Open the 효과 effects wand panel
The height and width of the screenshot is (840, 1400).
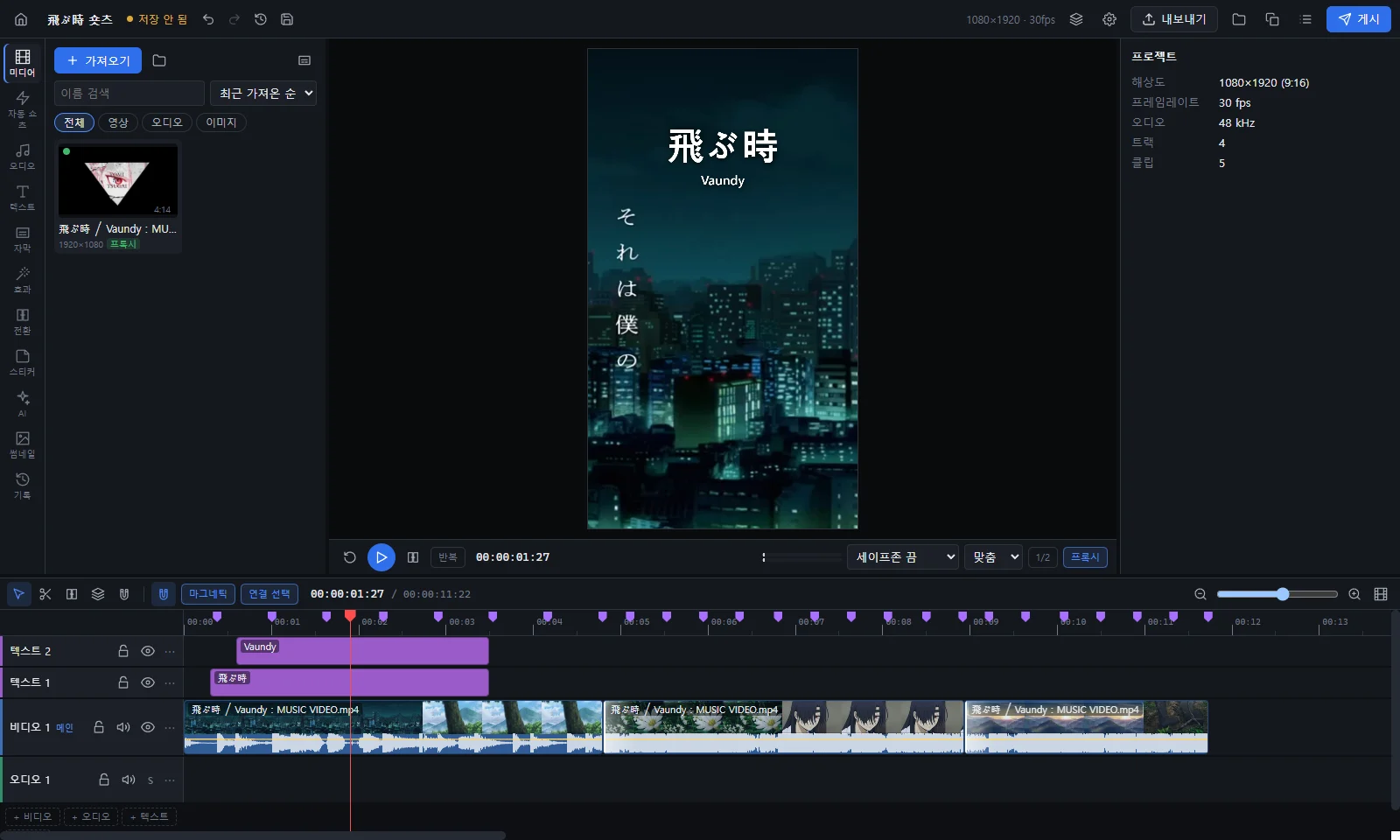coord(23,280)
